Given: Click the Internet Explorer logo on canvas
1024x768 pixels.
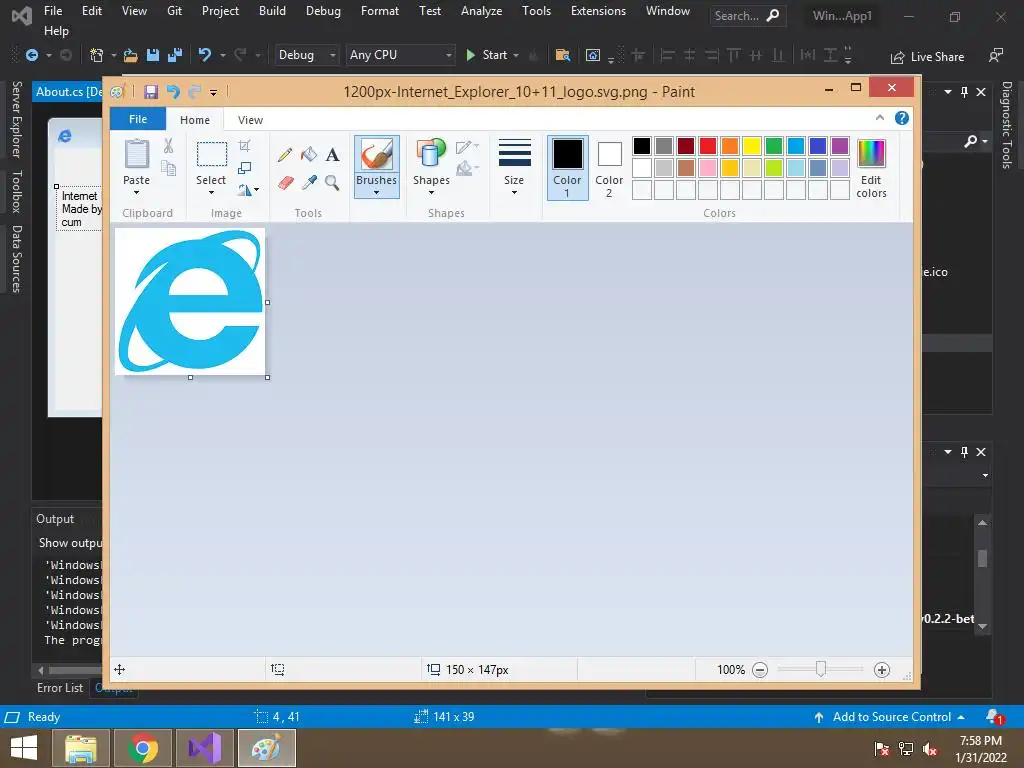Looking at the screenshot, I should point(191,302).
